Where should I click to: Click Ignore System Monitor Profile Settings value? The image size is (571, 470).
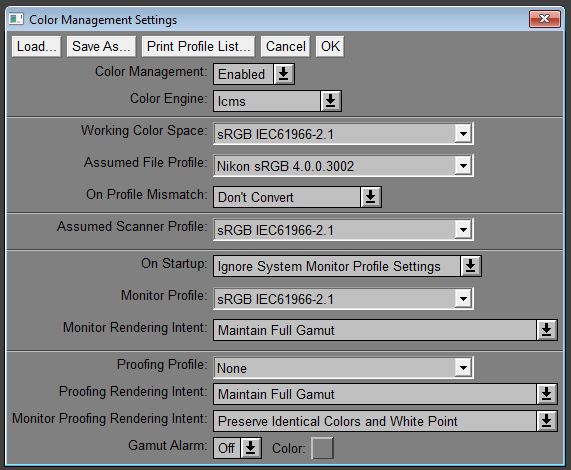pyautogui.click(x=337, y=266)
